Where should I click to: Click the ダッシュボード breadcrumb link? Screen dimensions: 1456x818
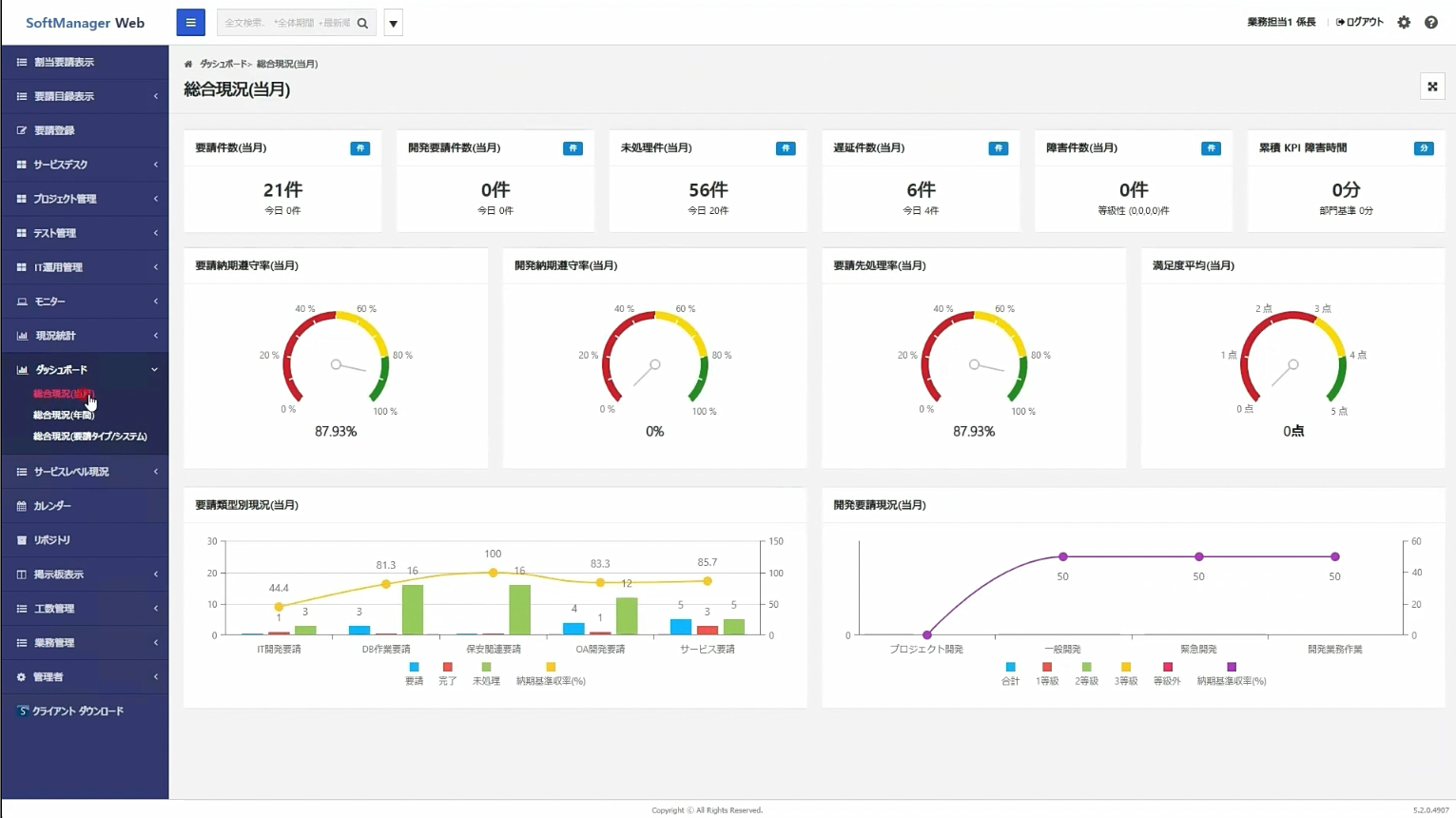pos(223,65)
